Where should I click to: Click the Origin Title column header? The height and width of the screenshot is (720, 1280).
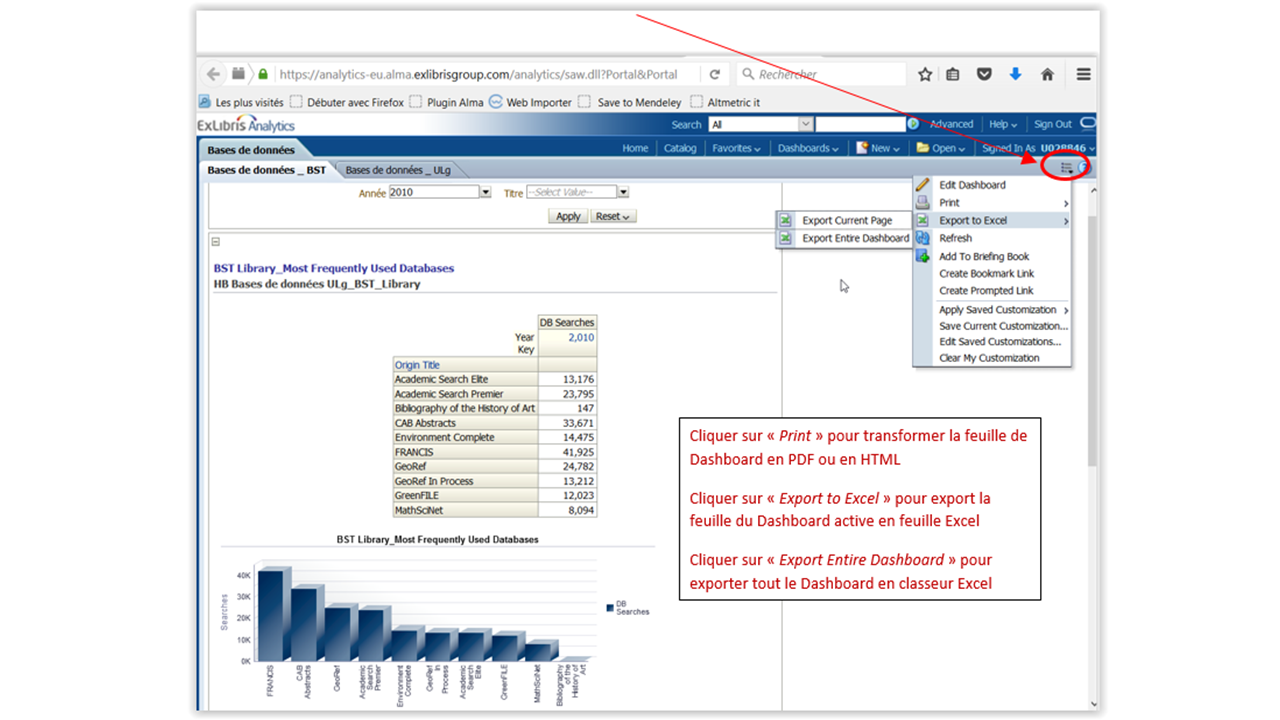[417, 365]
